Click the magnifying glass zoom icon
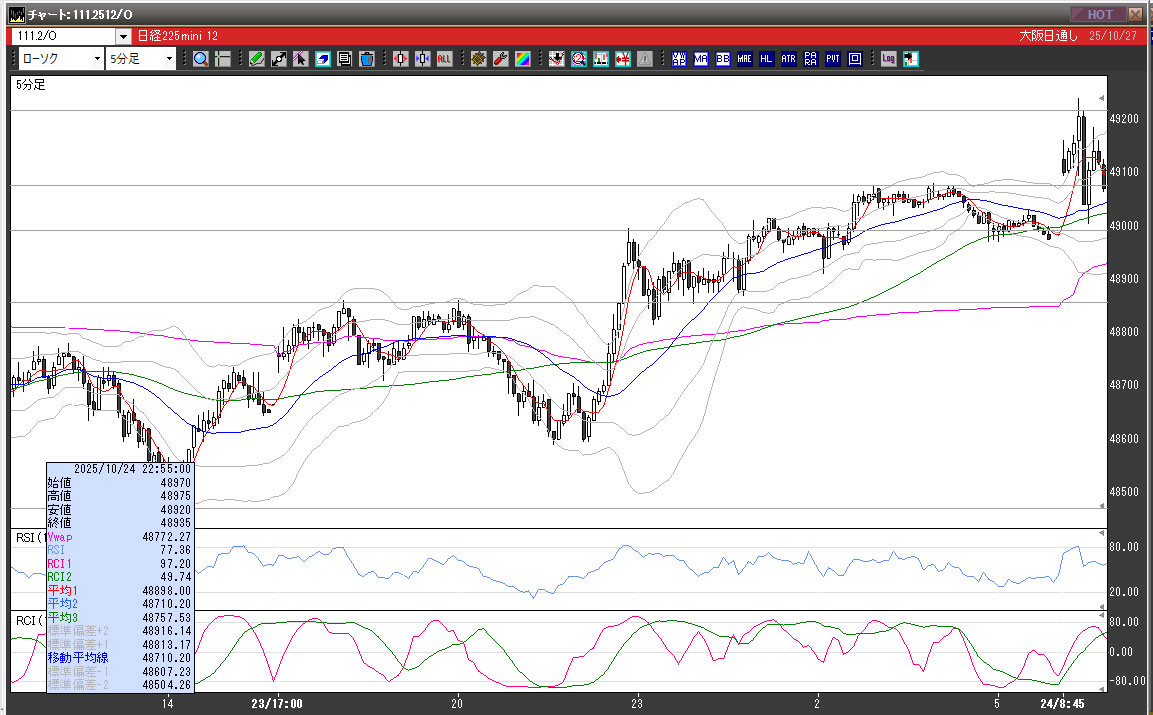Screen dimensions: 1153x715 click(x=201, y=59)
